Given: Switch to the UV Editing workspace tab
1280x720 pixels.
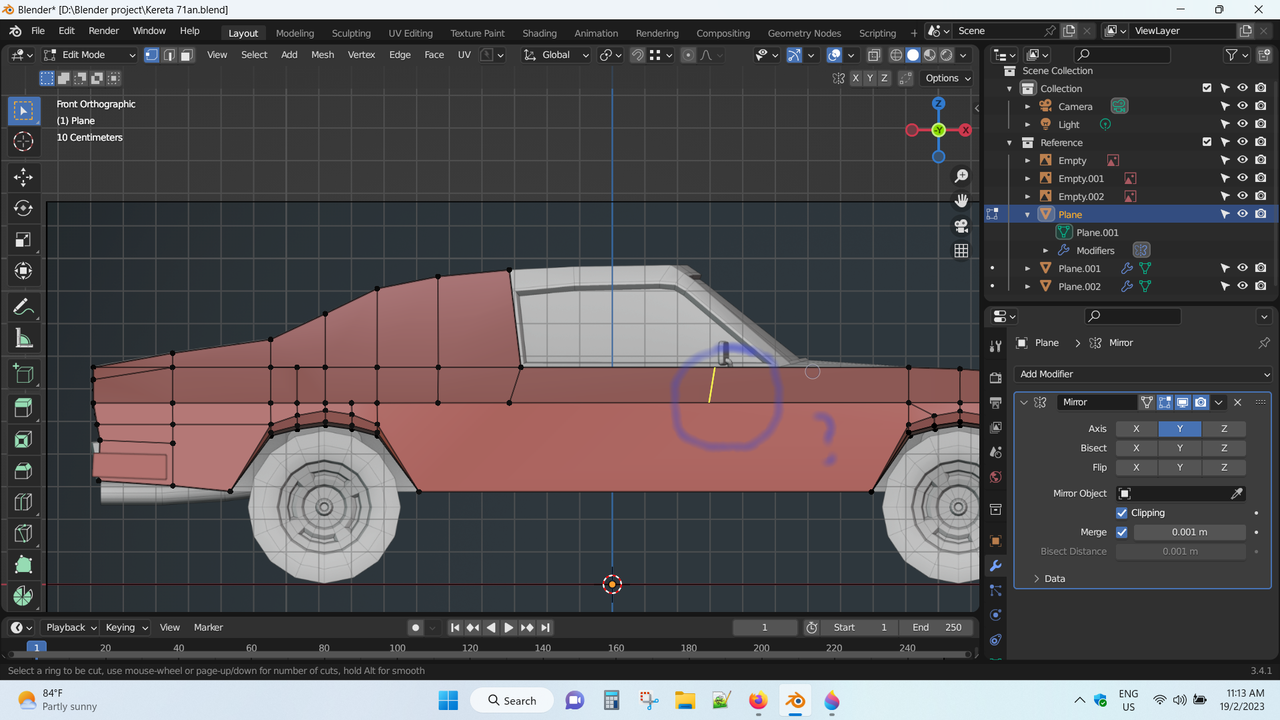Looking at the screenshot, I should [410, 33].
